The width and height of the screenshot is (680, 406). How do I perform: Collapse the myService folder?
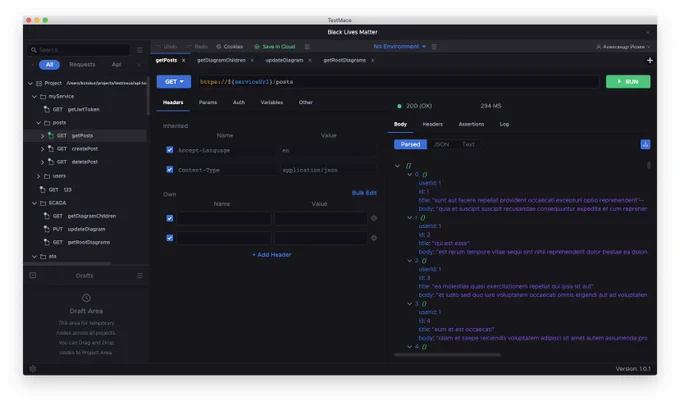tap(34, 96)
